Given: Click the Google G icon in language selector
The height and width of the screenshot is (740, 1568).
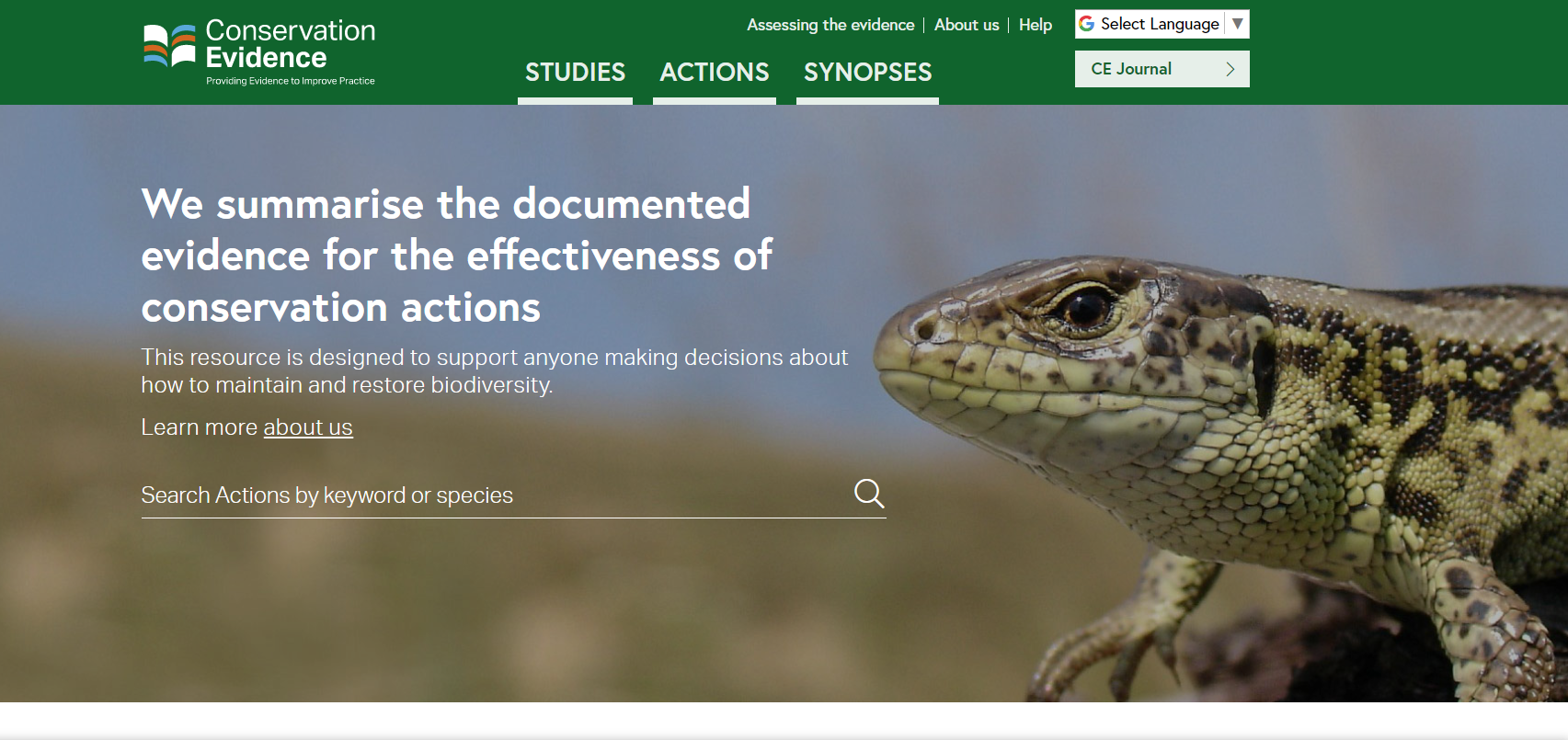Looking at the screenshot, I should [x=1086, y=24].
